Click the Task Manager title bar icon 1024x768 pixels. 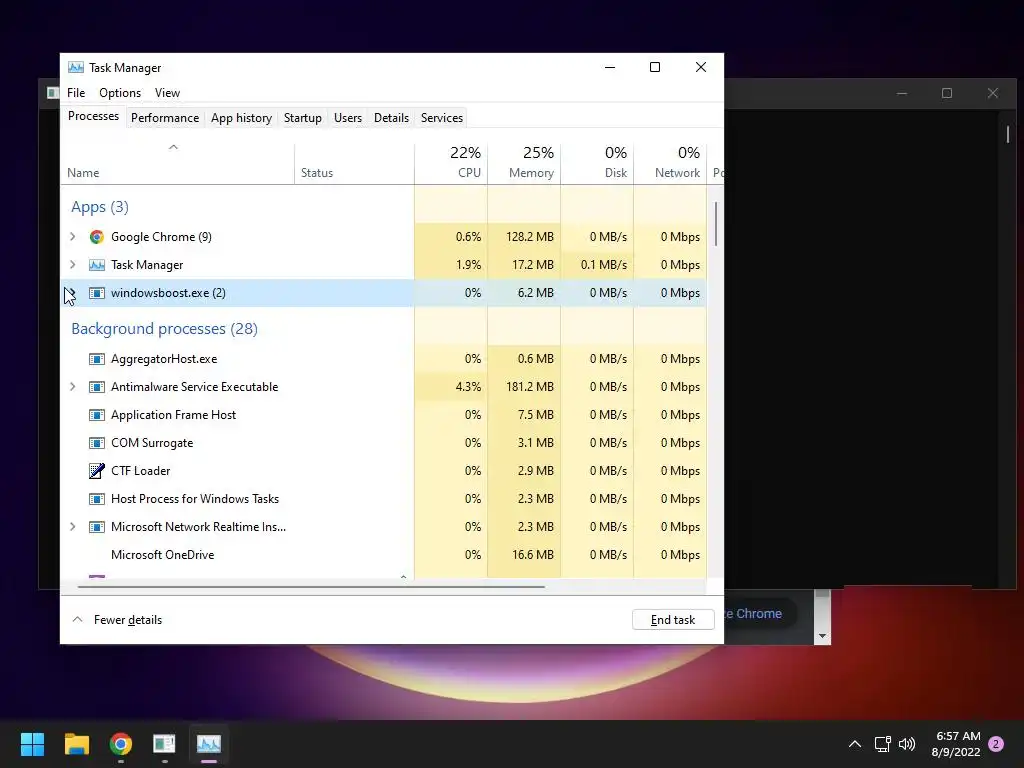[x=76, y=67]
